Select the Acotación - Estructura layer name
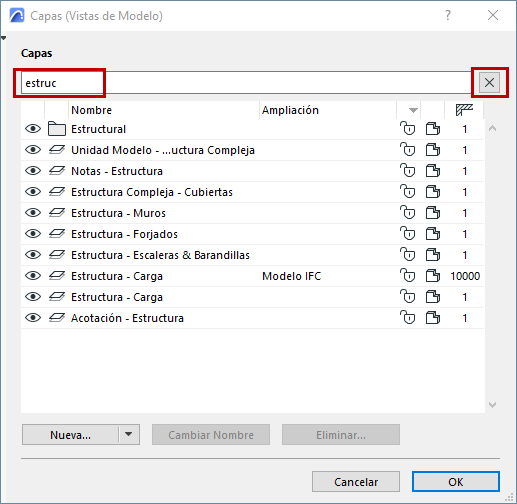The width and height of the screenshot is (517, 504). point(127,318)
